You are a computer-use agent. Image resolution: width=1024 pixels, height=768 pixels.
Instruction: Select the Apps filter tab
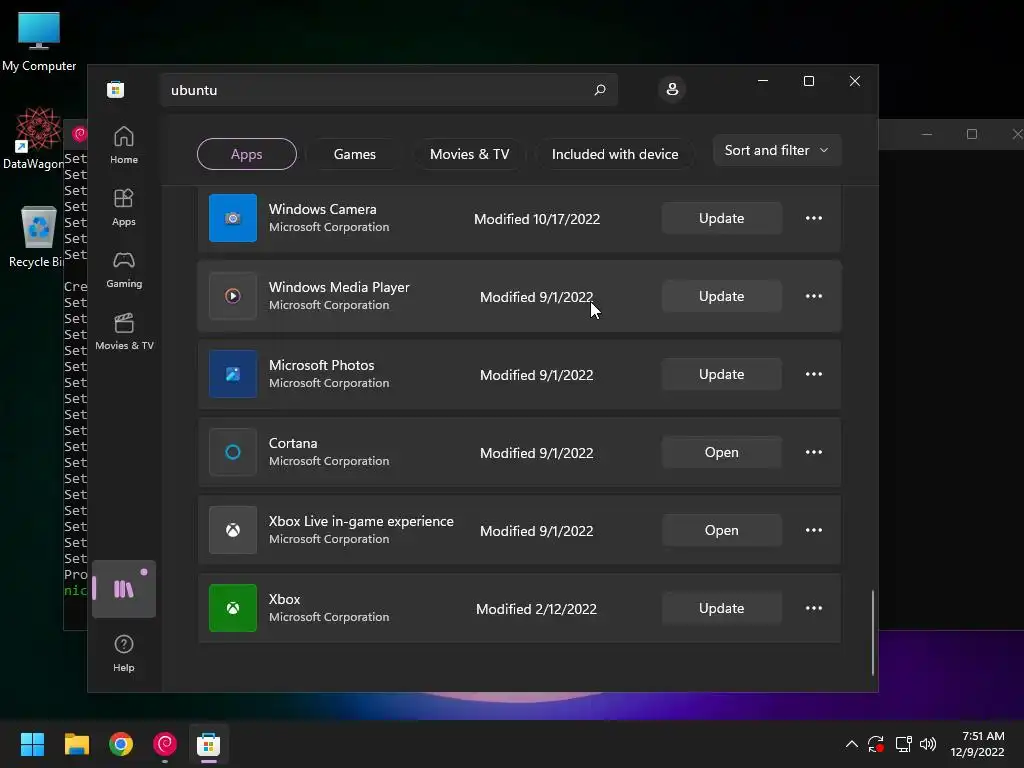pos(247,154)
